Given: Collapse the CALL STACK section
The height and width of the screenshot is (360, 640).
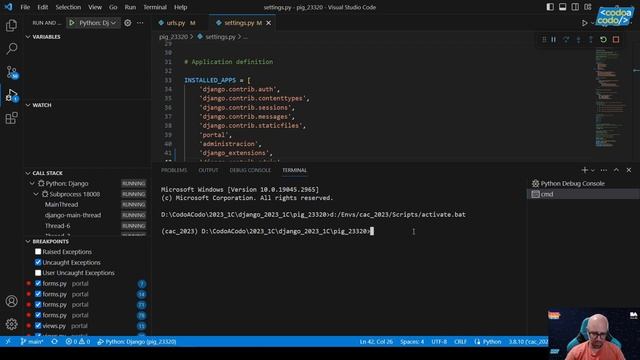Looking at the screenshot, I should pos(28,173).
